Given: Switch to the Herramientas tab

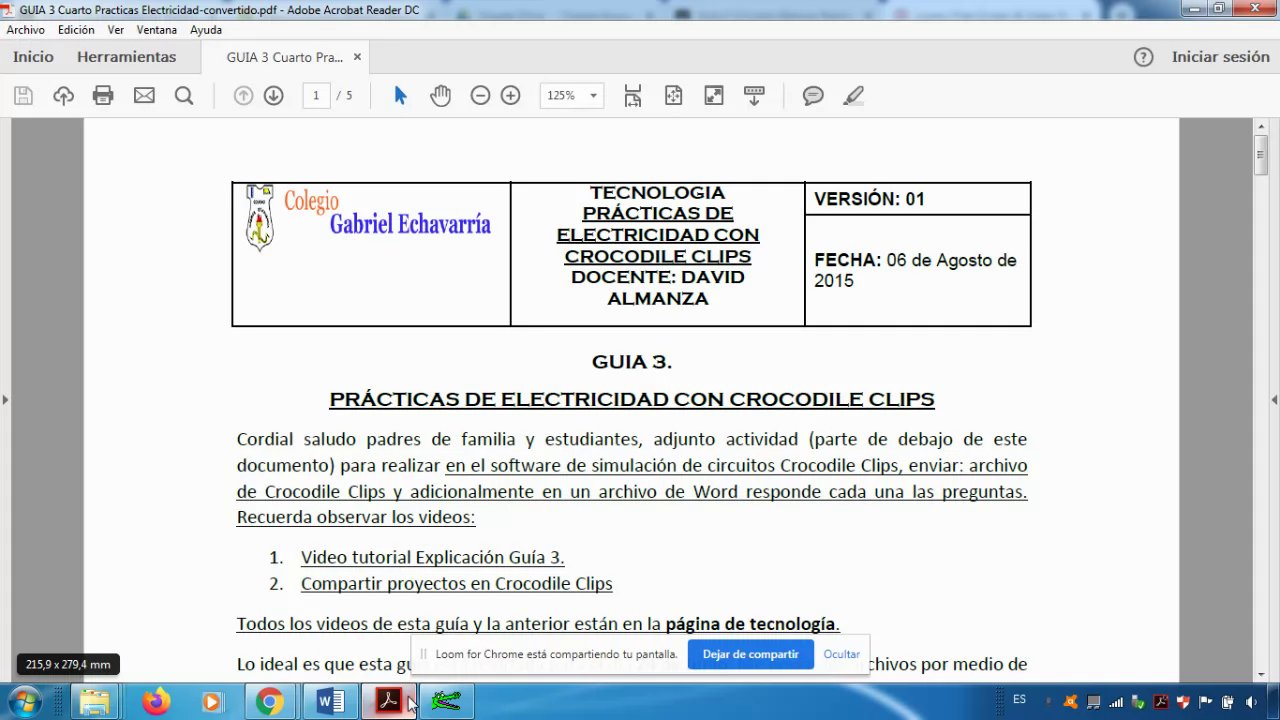Looking at the screenshot, I should [x=126, y=57].
